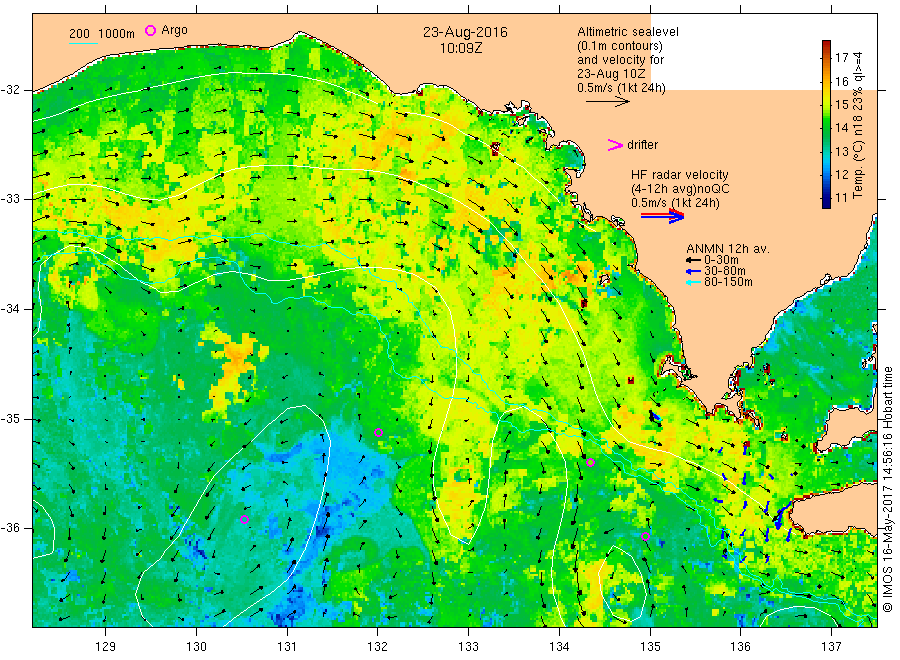Click longitude label 129 on the axis
The width and height of the screenshot is (900, 660).
(x=106, y=647)
